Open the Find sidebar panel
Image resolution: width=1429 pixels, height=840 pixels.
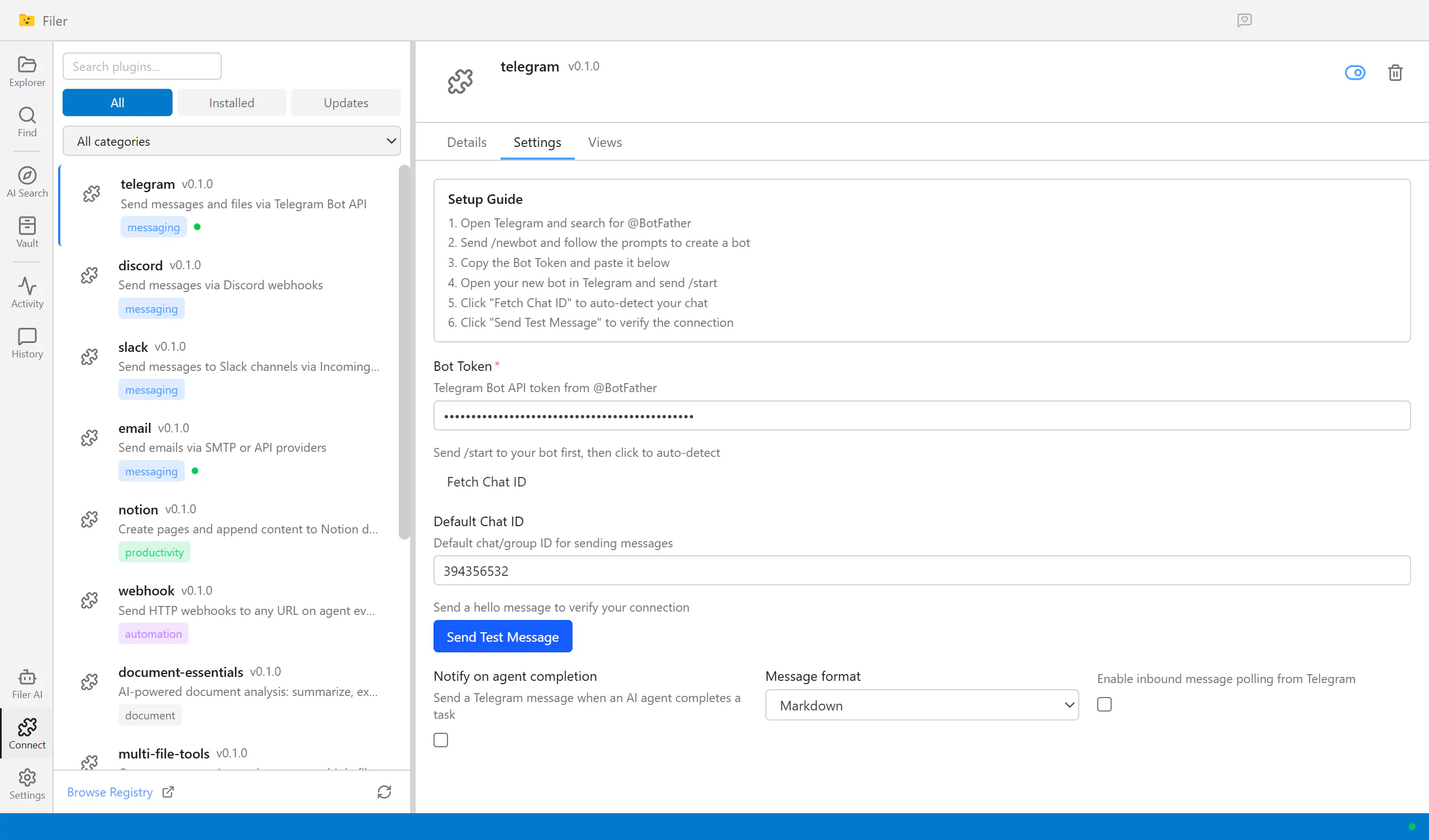pyautogui.click(x=27, y=122)
